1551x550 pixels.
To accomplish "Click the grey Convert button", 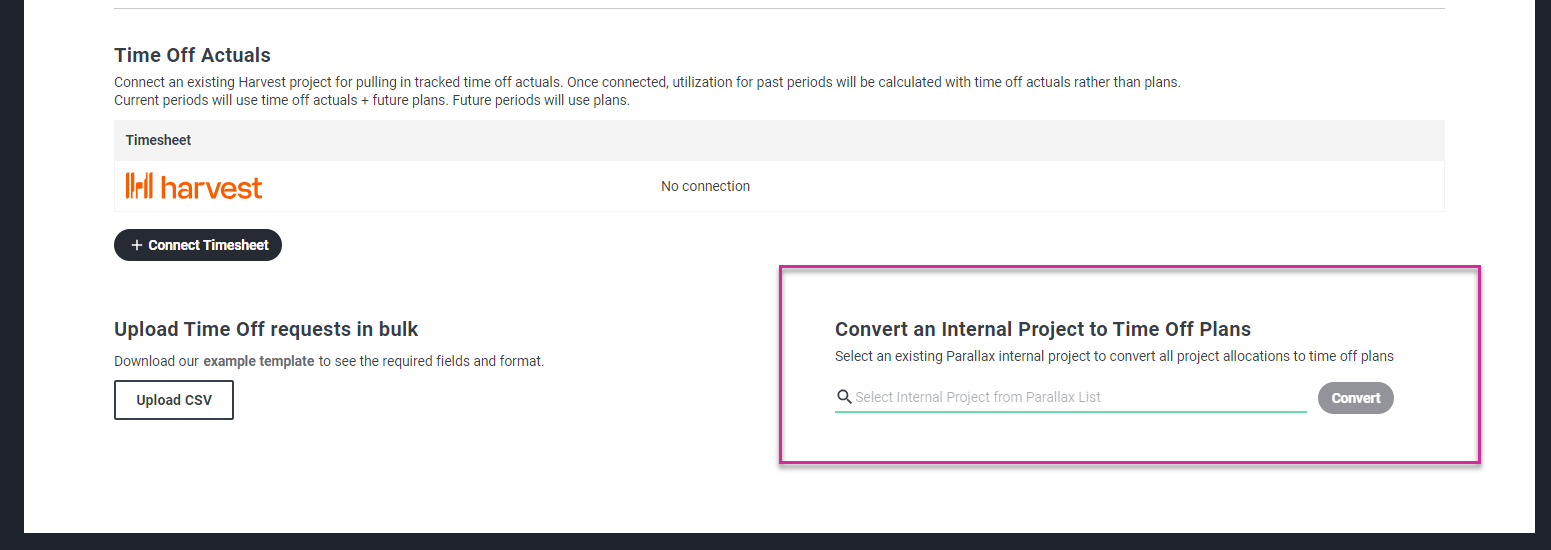I will click(1355, 398).
